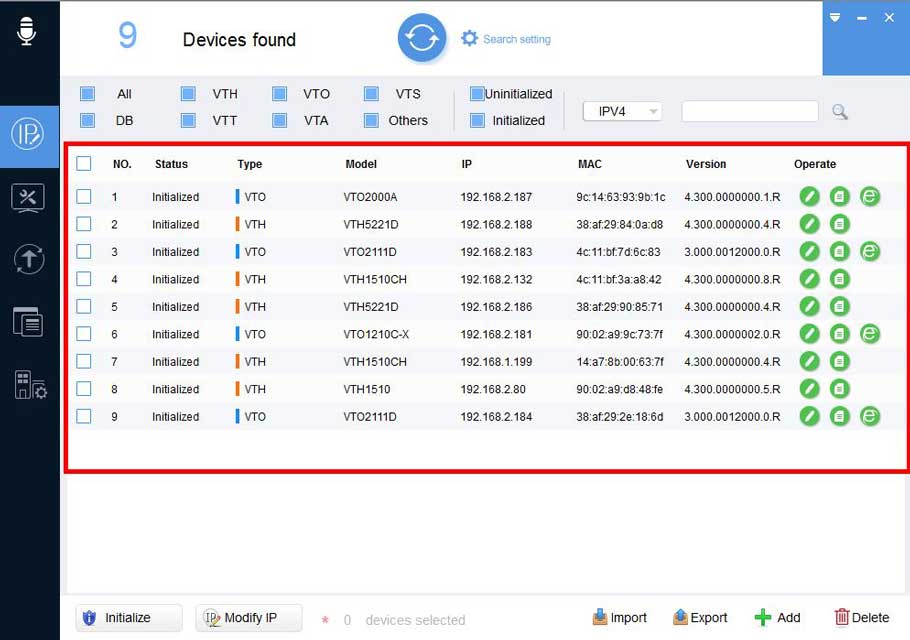The image size is (910, 640).
Task: Tick the select-all checkbox in table header
Action: click(x=84, y=164)
